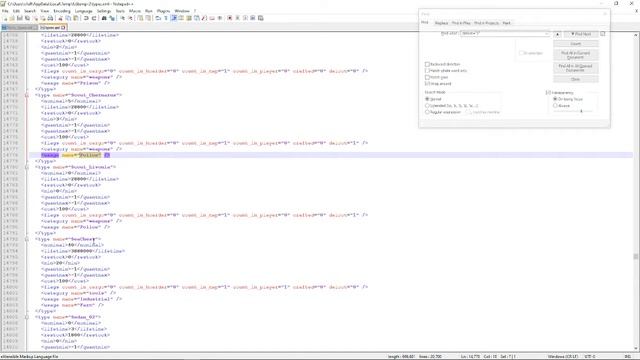Close the types.xml document tab
The height and width of the screenshot is (360, 640).
[x=63, y=28]
